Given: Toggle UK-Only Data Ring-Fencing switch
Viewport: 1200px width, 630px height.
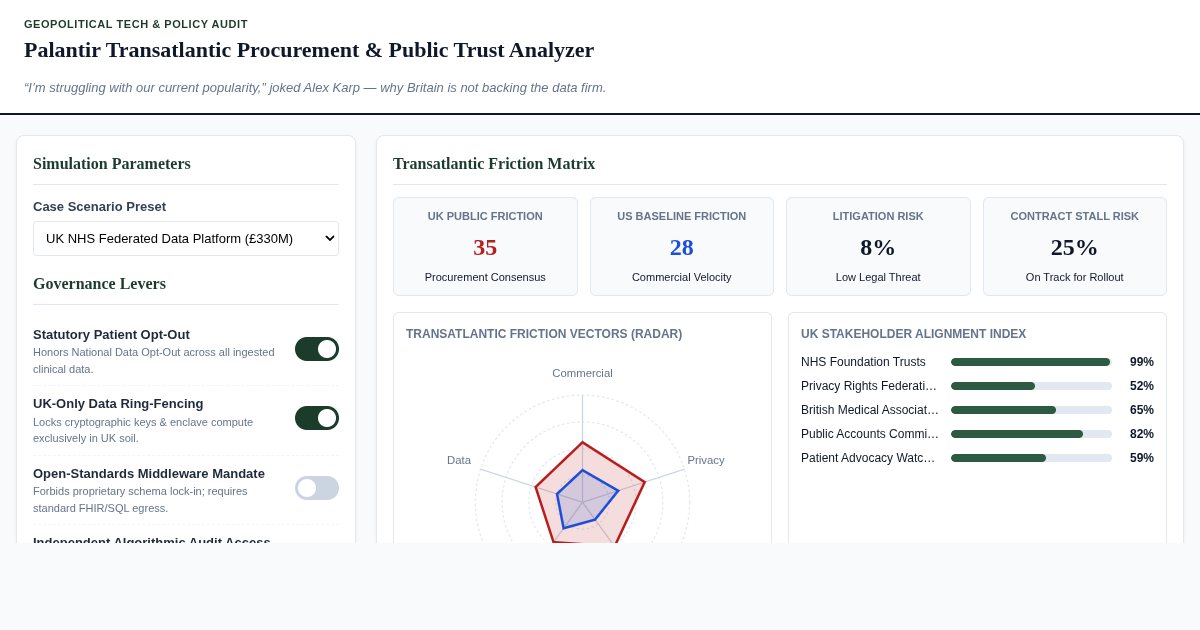Looking at the screenshot, I should click(x=317, y=418).
